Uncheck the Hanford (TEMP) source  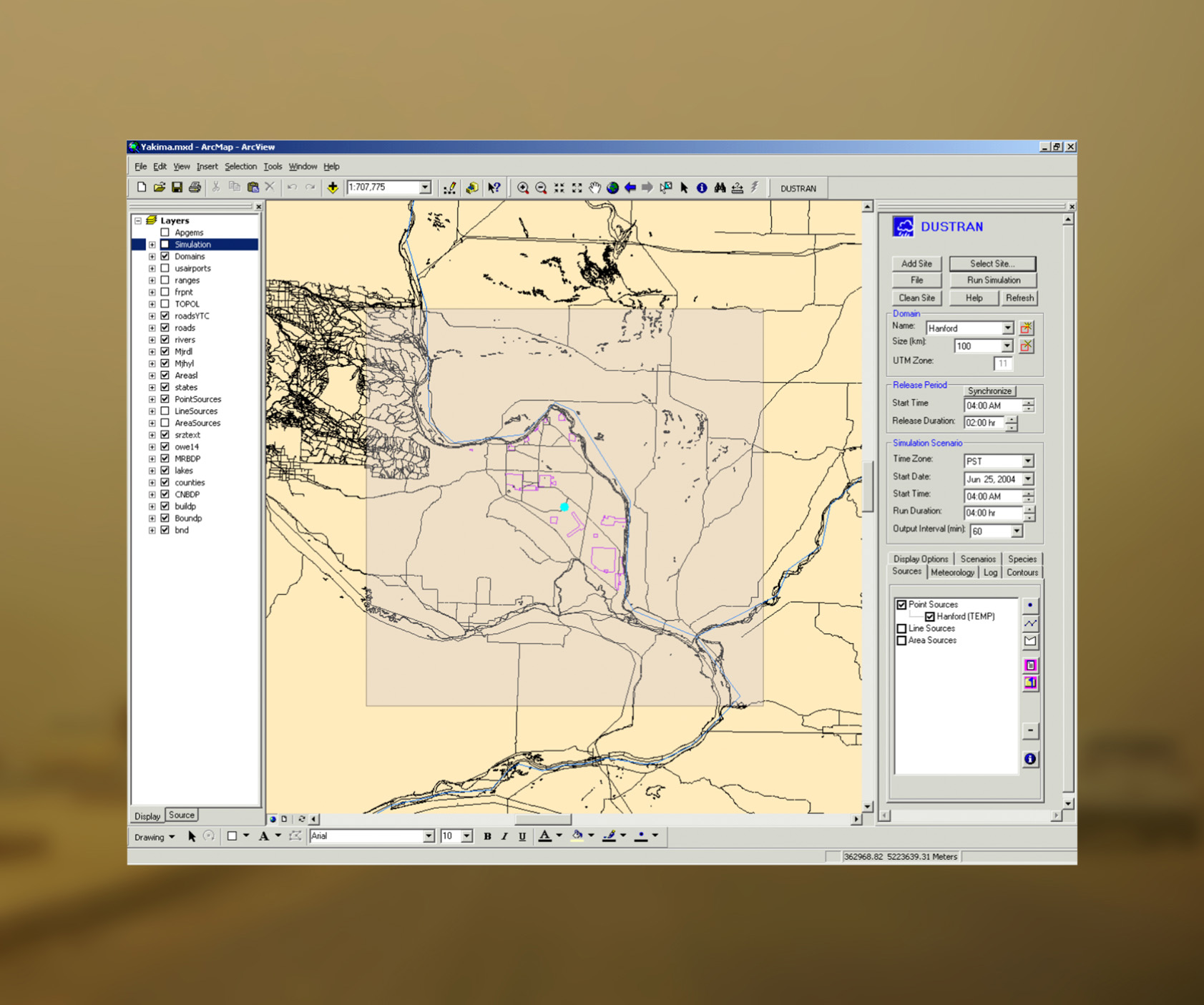(930, 617)
